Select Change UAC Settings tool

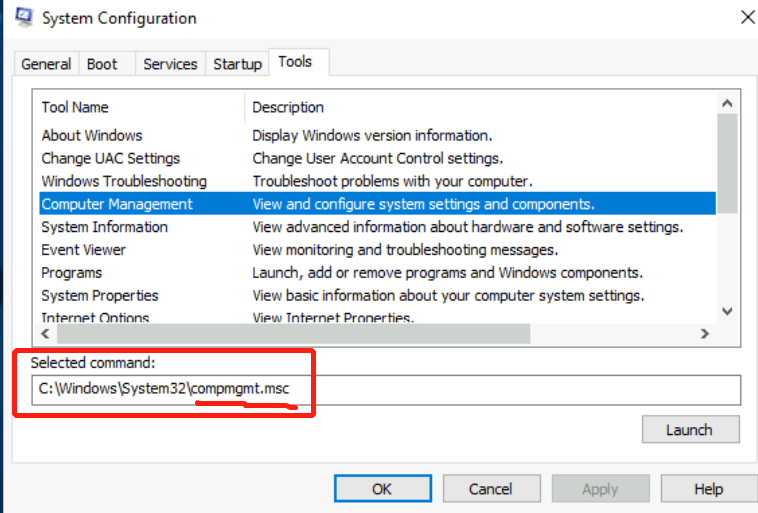[110, 158]
